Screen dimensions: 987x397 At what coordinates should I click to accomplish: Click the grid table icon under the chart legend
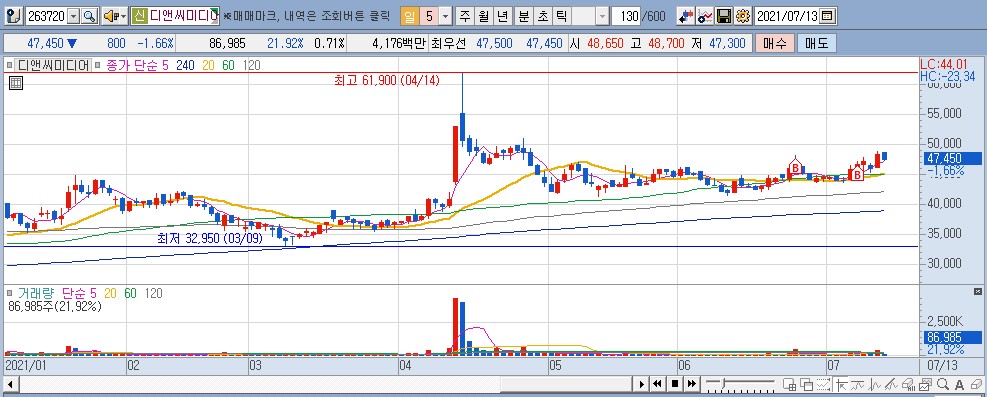16,82
